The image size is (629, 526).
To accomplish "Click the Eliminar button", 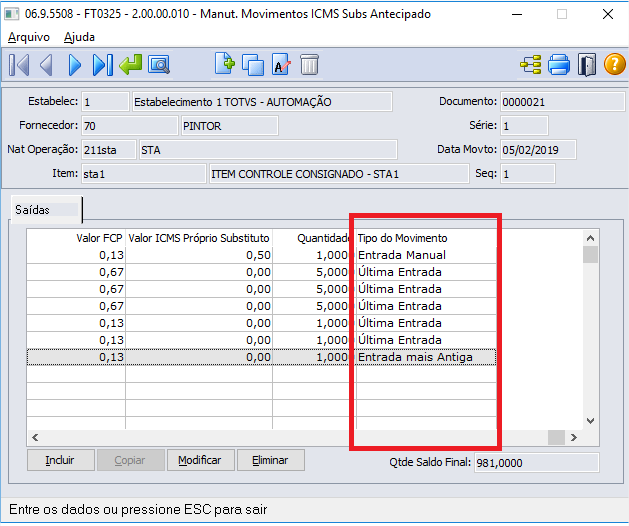I will (271, 460).
